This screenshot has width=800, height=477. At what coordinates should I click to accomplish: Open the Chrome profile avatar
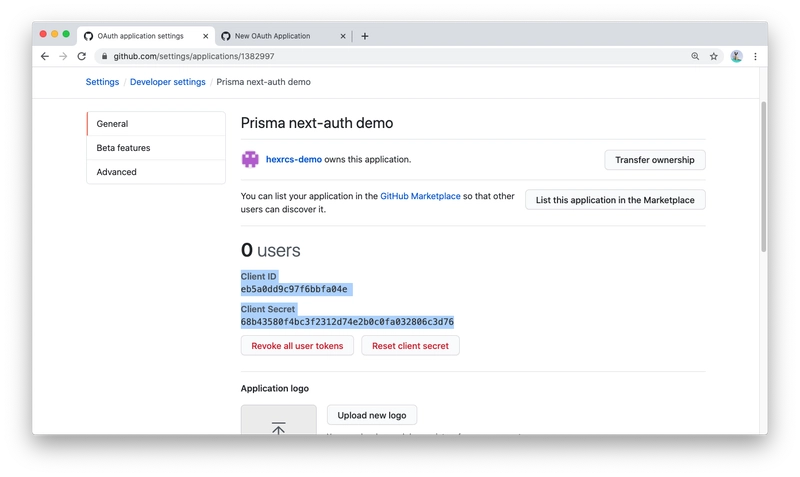736,56
